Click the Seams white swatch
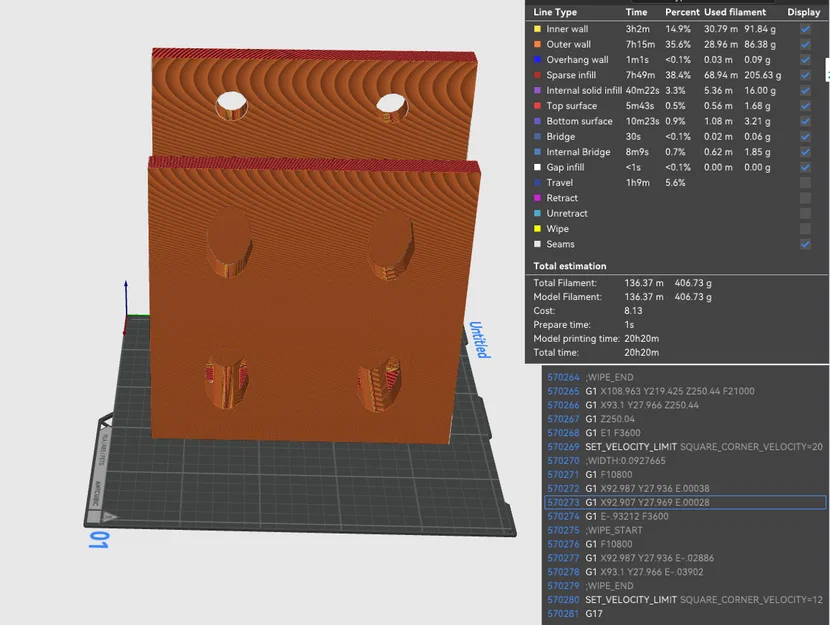The width and height of the screenshot is (830, 625). pyautogui.click(x=537, y=244)
